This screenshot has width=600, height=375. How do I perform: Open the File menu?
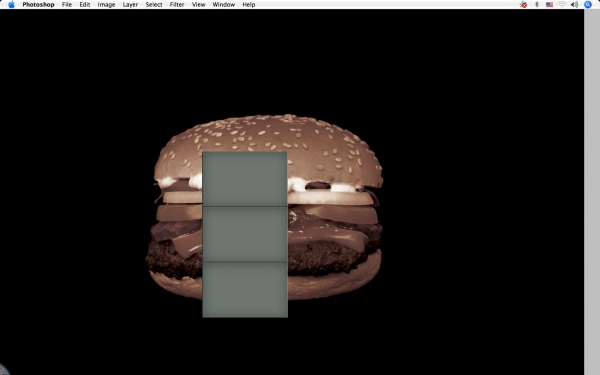click(67, 5)
